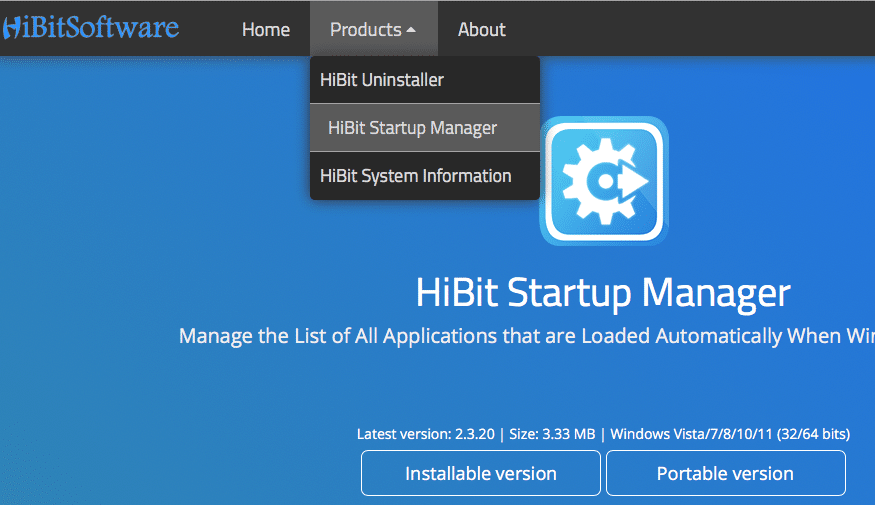Click the 'Latest version: 2.3.20' text
This screenshot has height=505, width=875.
426,434
